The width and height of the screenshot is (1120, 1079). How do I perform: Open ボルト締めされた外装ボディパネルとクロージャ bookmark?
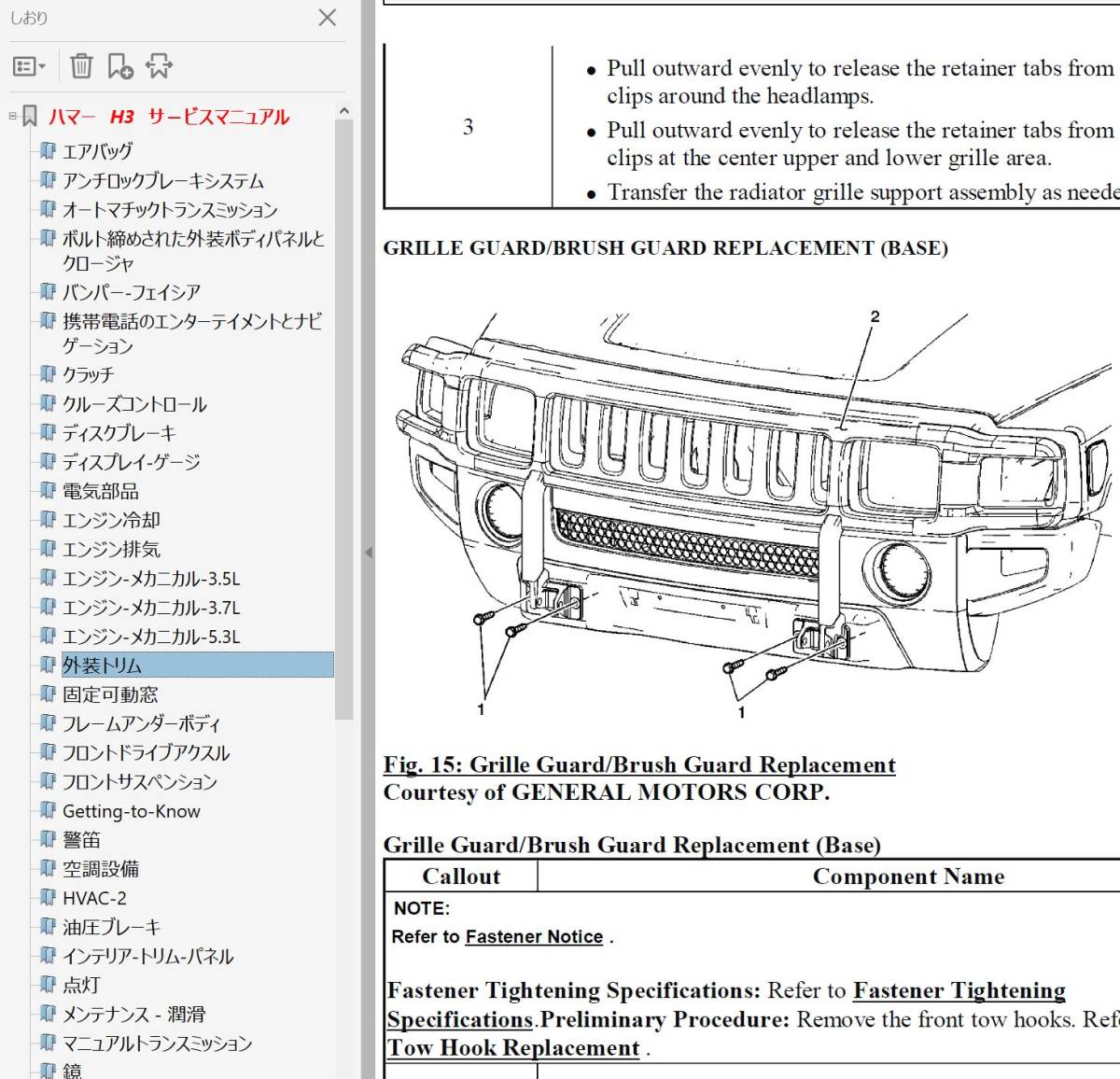pos(193,251)
